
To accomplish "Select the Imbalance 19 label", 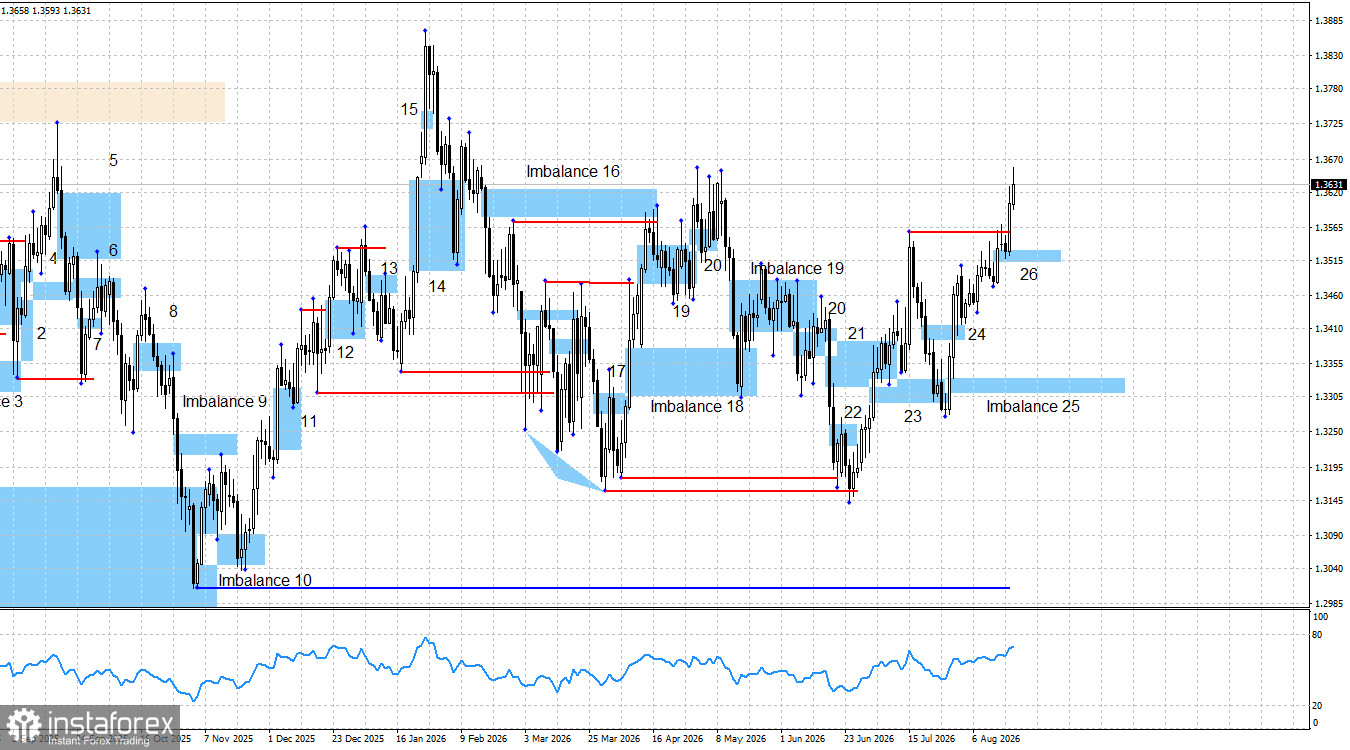I will [x=797, y=269].
